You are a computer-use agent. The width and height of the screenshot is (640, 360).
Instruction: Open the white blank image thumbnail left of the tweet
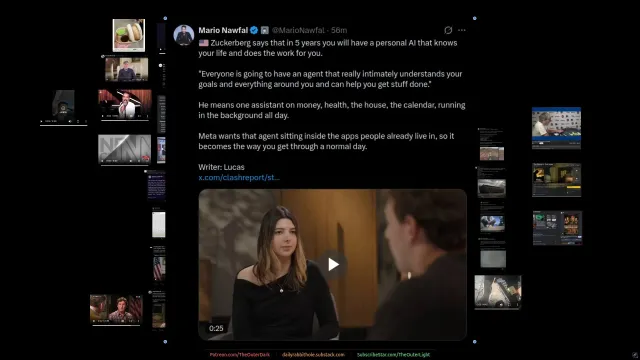point(159,224)
